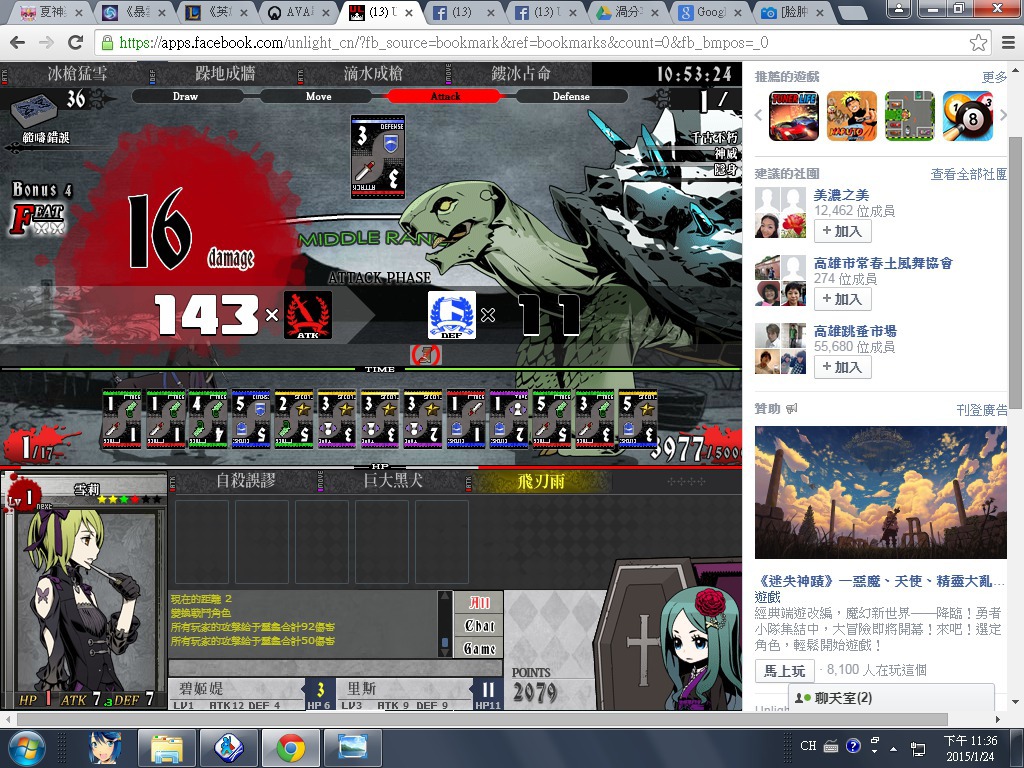Click the red ATK laurel emblem
Viewport: 1024px width, 768px height.
pyautogui.click(x=308, y=315)
